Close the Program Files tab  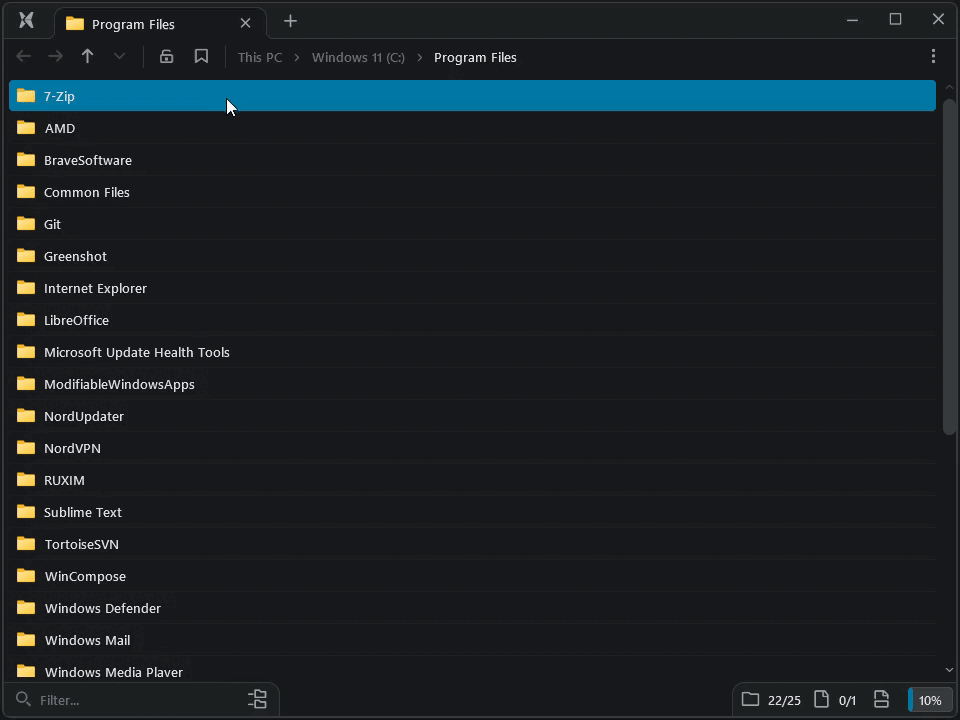[246, 23]
